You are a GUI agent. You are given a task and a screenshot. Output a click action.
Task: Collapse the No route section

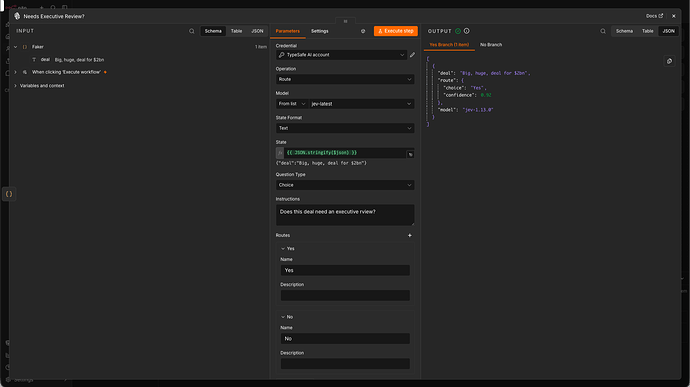(x=283, y=317)
